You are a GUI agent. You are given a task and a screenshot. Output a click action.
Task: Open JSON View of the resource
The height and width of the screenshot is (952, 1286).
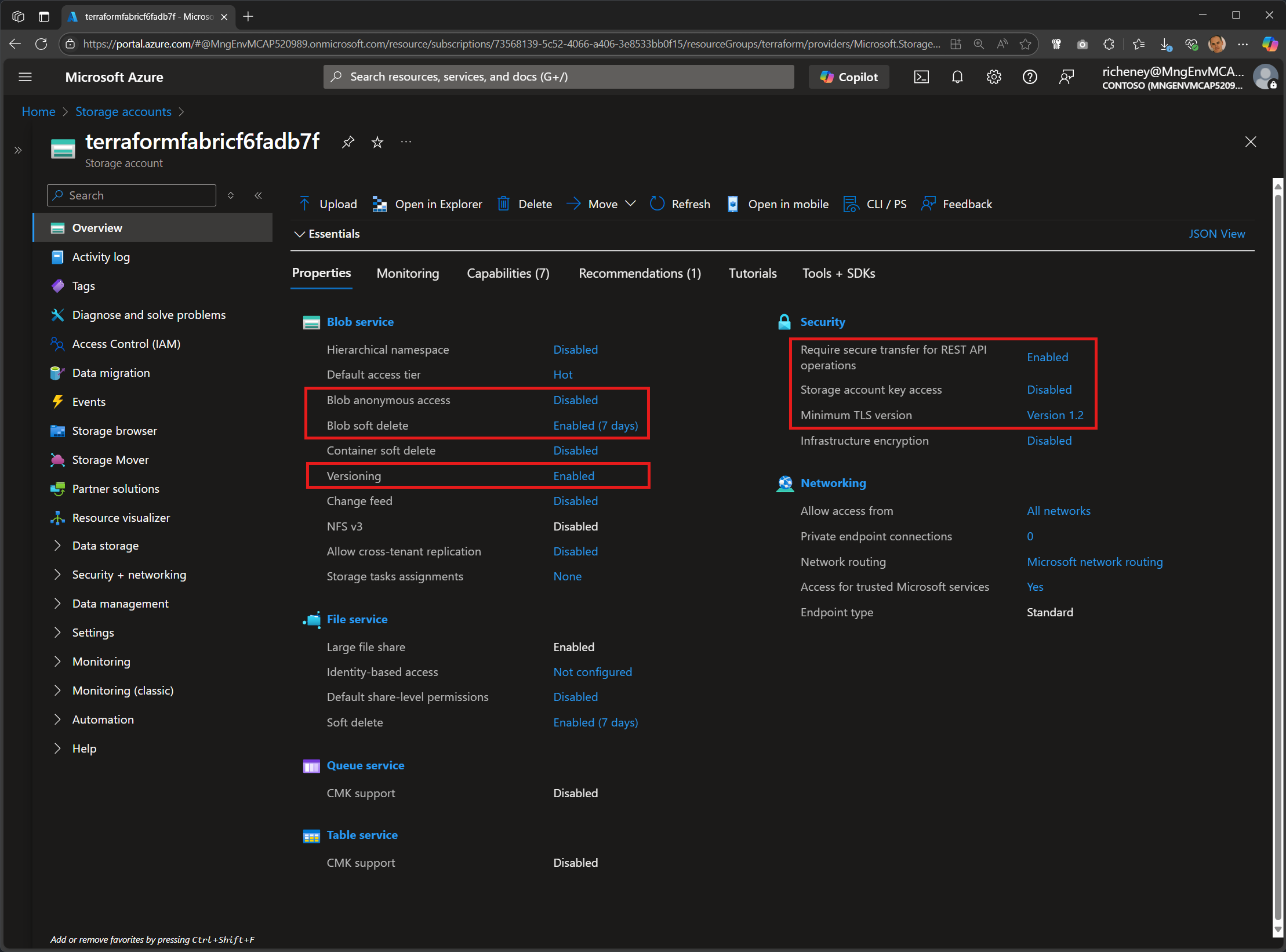click(x=1217, y=234)
